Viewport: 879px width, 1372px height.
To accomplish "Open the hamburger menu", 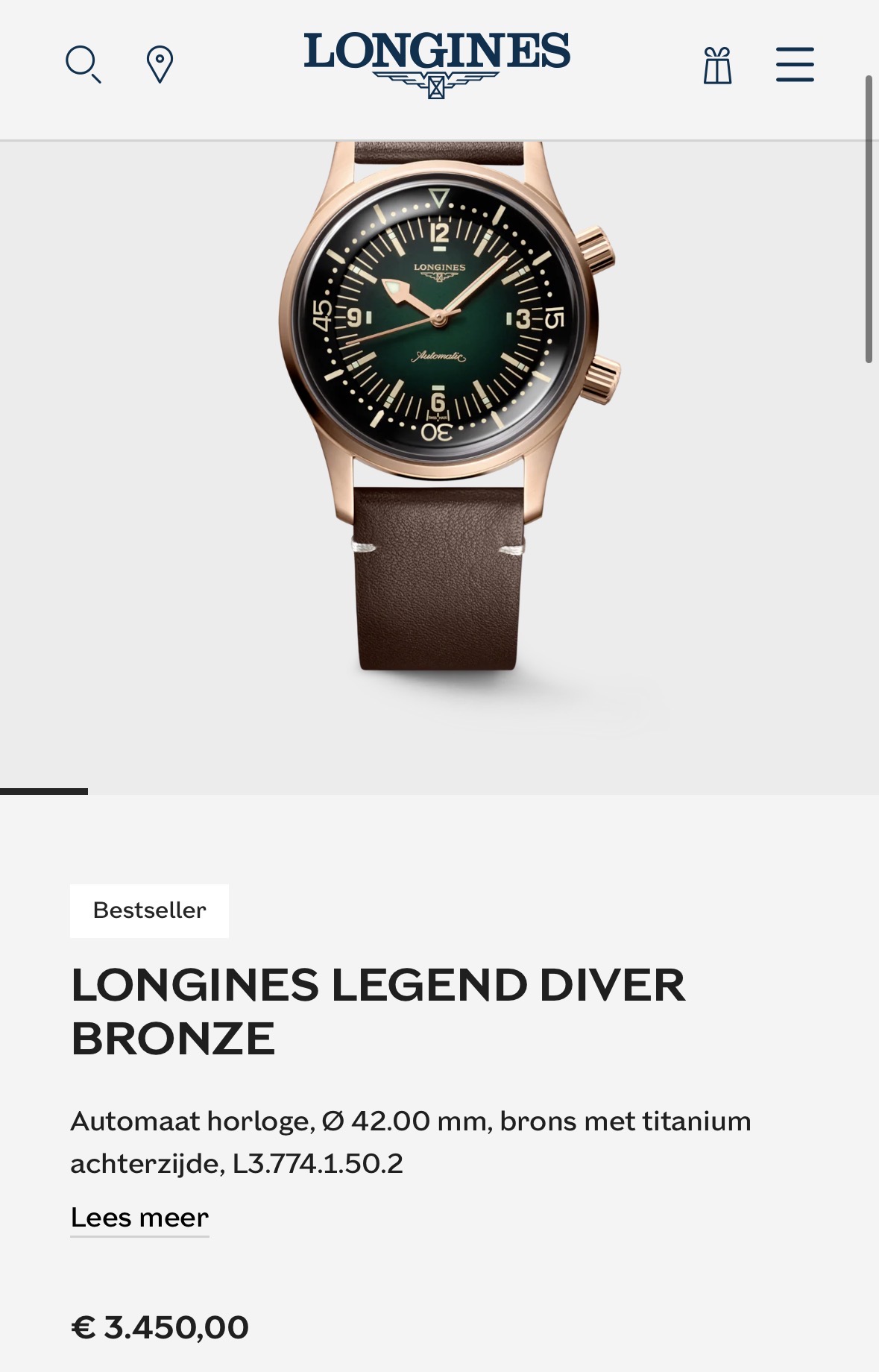I will click(x=795, y=64).
